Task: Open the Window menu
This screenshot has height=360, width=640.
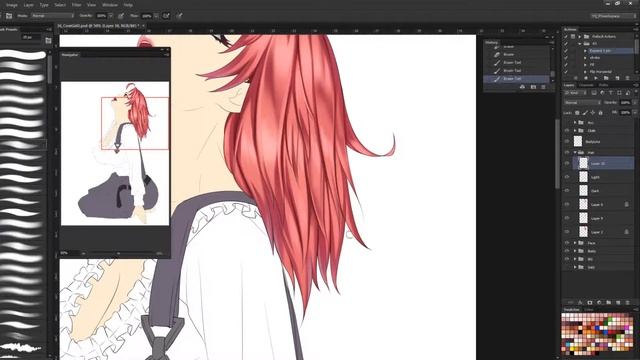Action: pyautogui.click(x=109, y=5)
